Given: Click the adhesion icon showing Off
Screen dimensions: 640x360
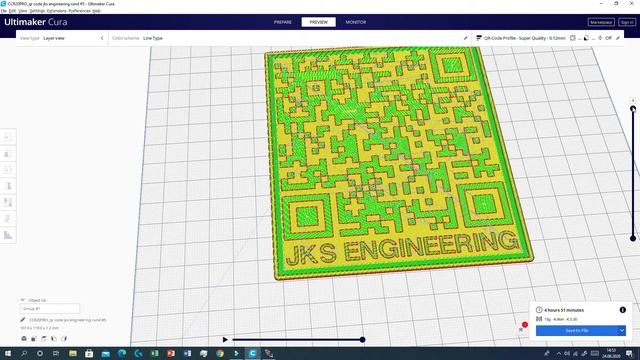Looking at the screenshot, I should coord(600,38).
